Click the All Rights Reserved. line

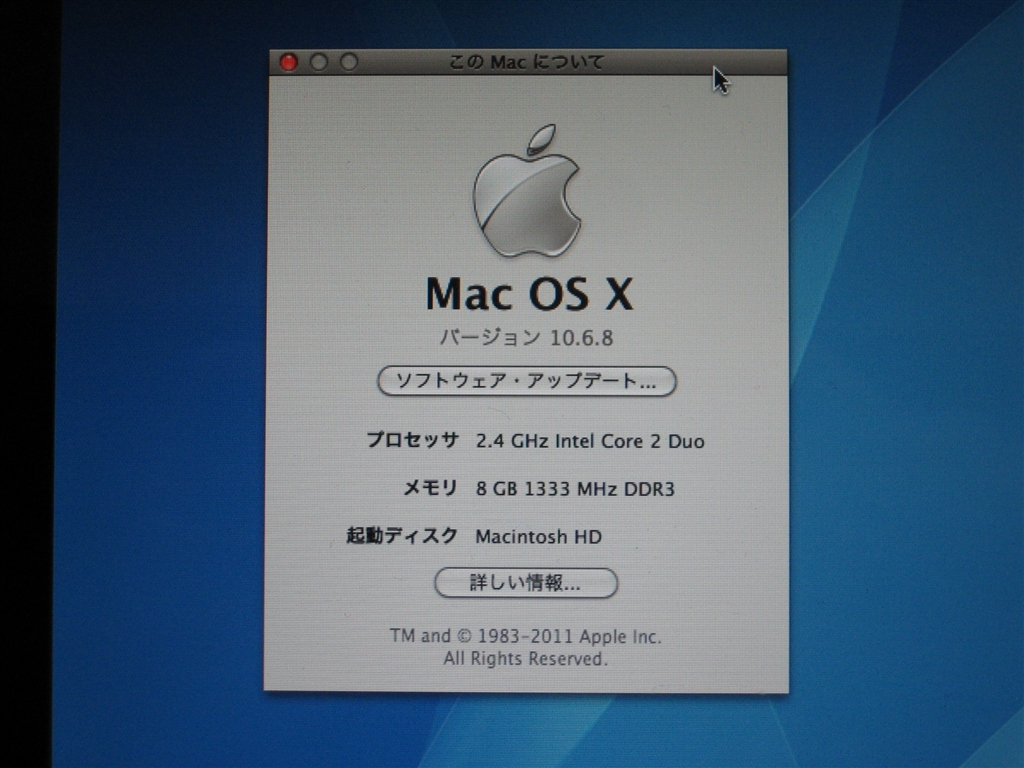click(x=526, y=658)
